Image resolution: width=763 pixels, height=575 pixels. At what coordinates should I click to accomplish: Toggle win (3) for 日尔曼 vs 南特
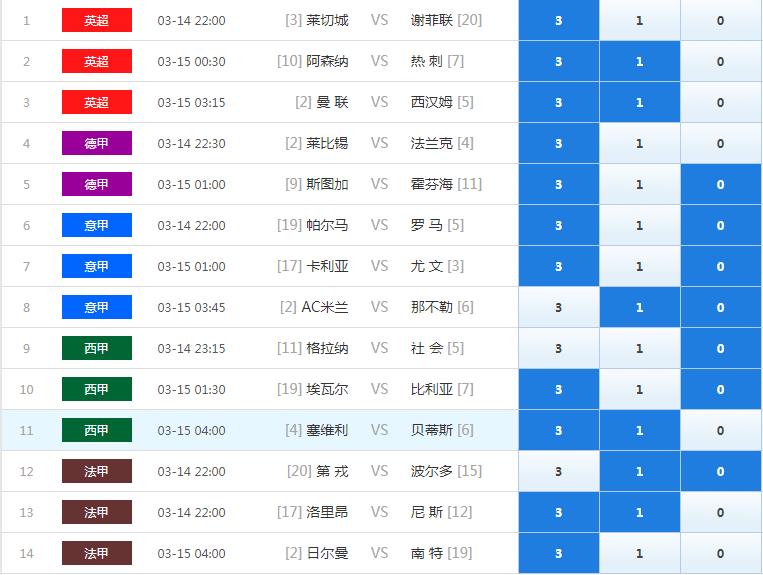pyautogui.click(x=559, y=553)
